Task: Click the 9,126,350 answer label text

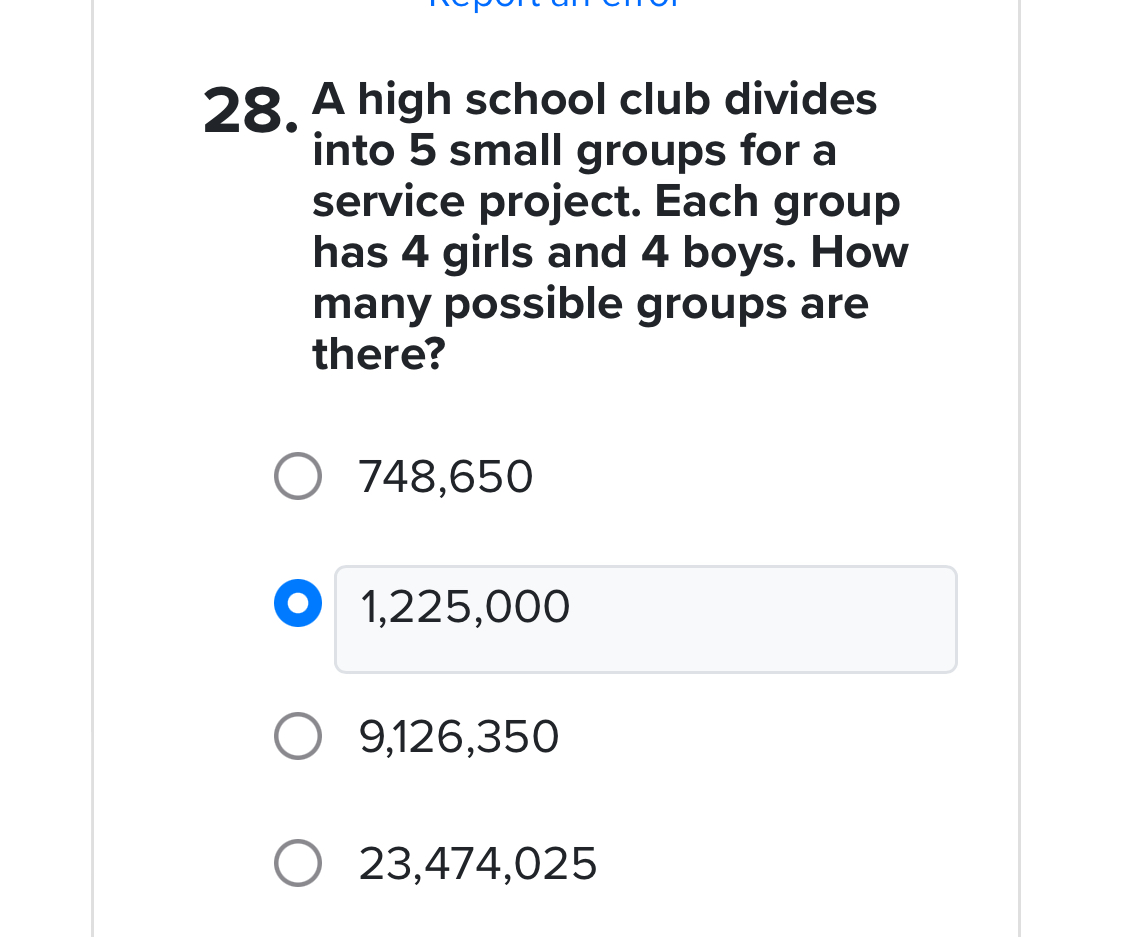Action: [458, 736]
